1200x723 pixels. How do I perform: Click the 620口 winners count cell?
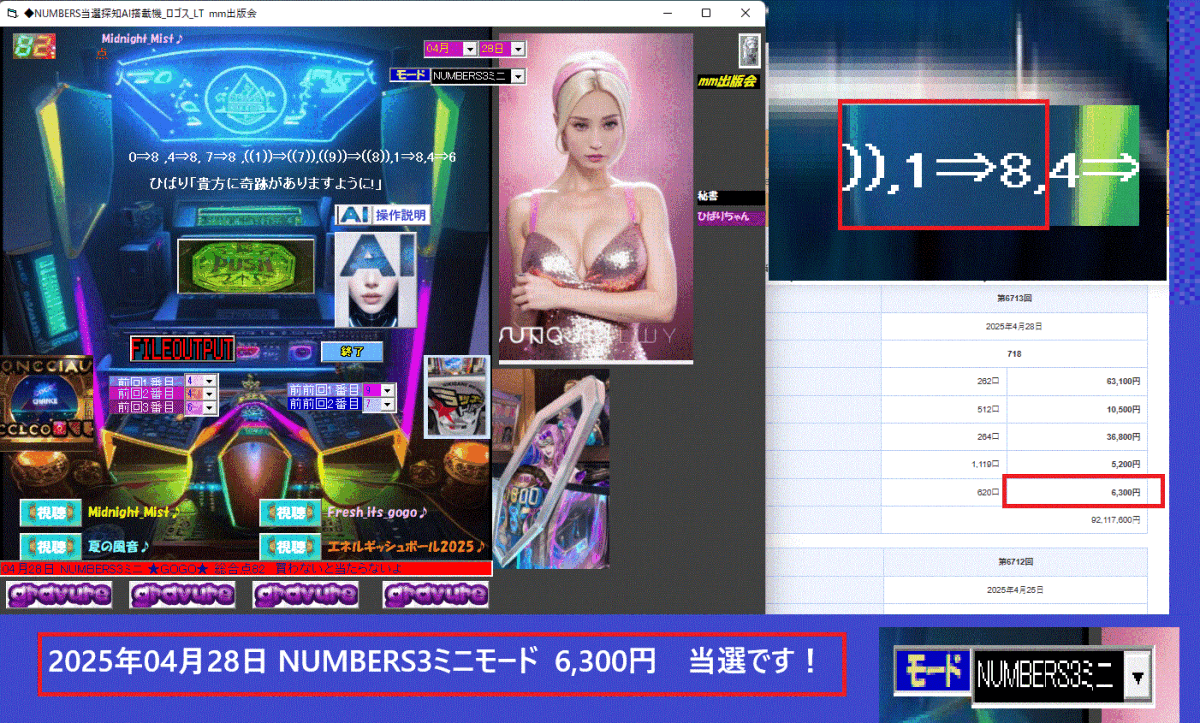(x=944, y=492)
